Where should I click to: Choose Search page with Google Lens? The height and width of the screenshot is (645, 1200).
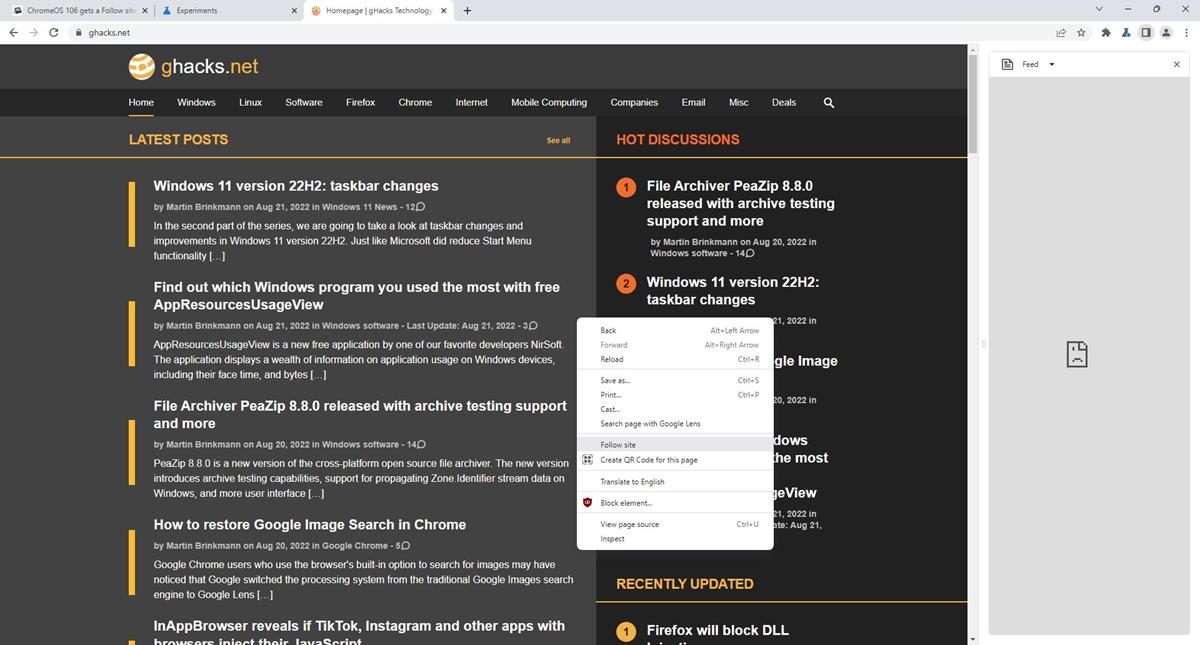coord(650,423)
